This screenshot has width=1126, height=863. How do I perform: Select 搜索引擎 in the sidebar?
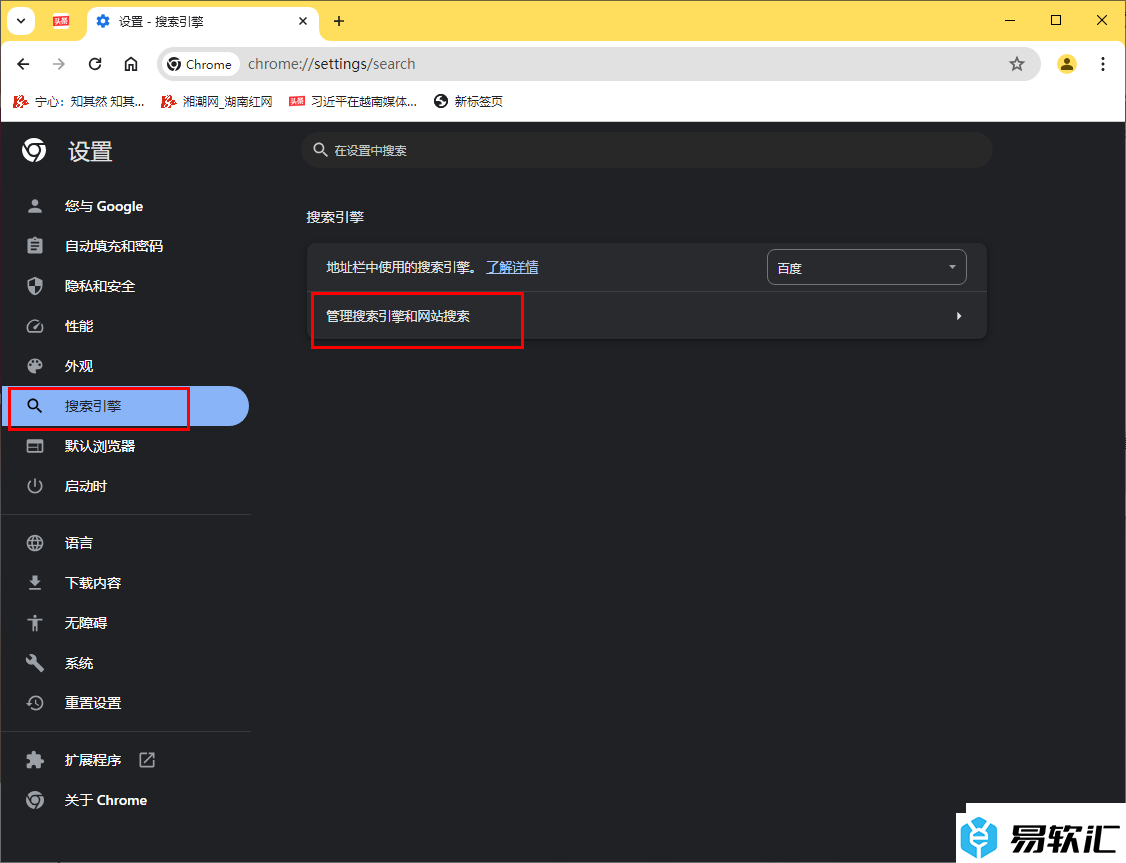tap(125, 406)
